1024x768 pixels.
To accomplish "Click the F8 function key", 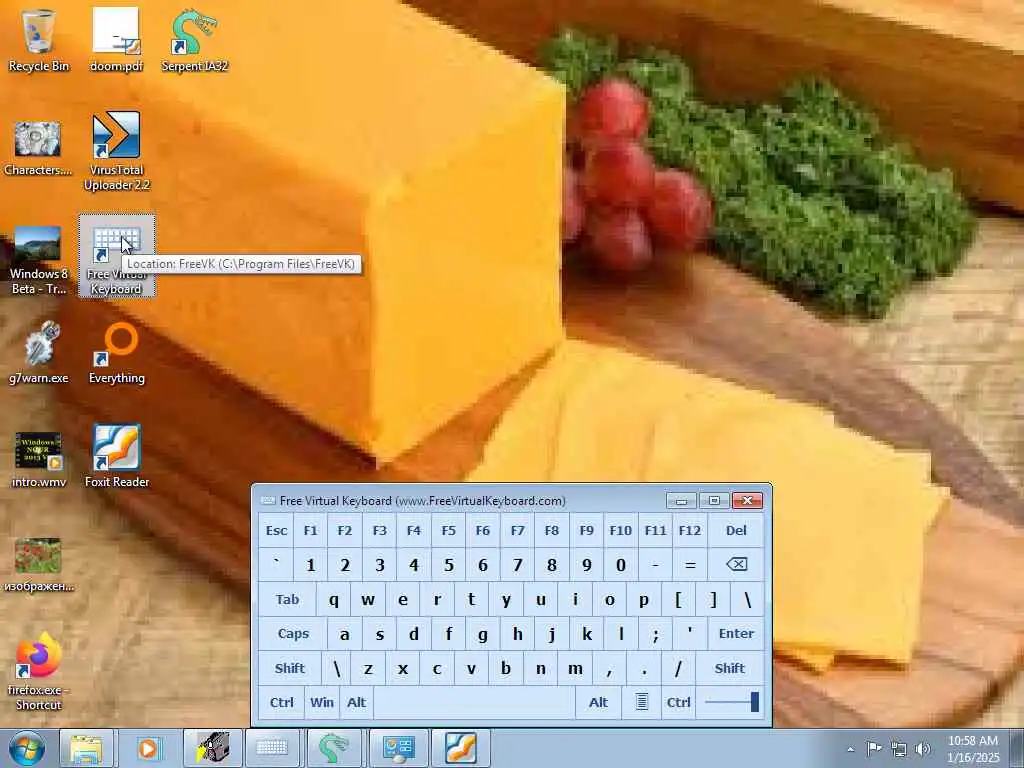I will tap(552, 530).
